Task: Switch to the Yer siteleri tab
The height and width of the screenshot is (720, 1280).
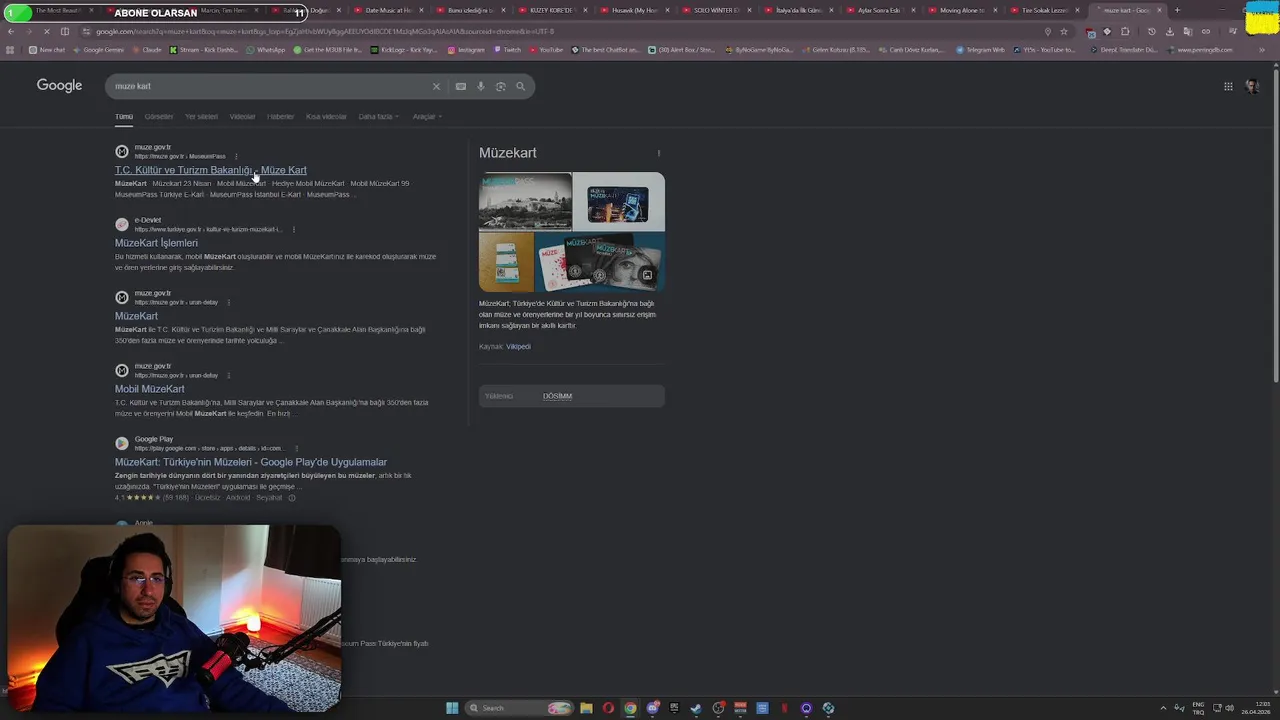Action: (201, 117)
